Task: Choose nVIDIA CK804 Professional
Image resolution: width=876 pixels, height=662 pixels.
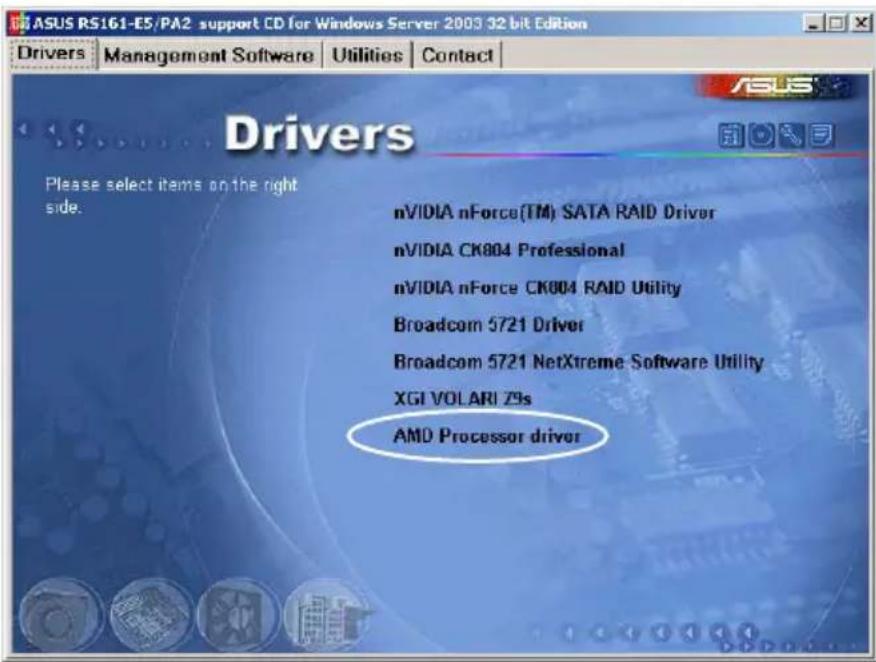Action: pos(508,250)
